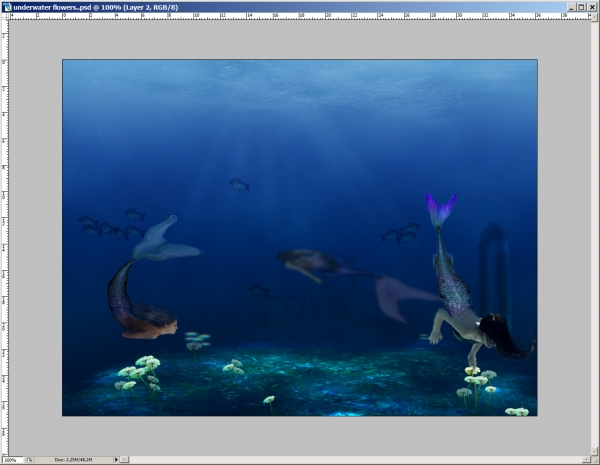Screen dimensions: 600x465
Task: Click the horizontal ruler at top
Action: tap(300, 16)
